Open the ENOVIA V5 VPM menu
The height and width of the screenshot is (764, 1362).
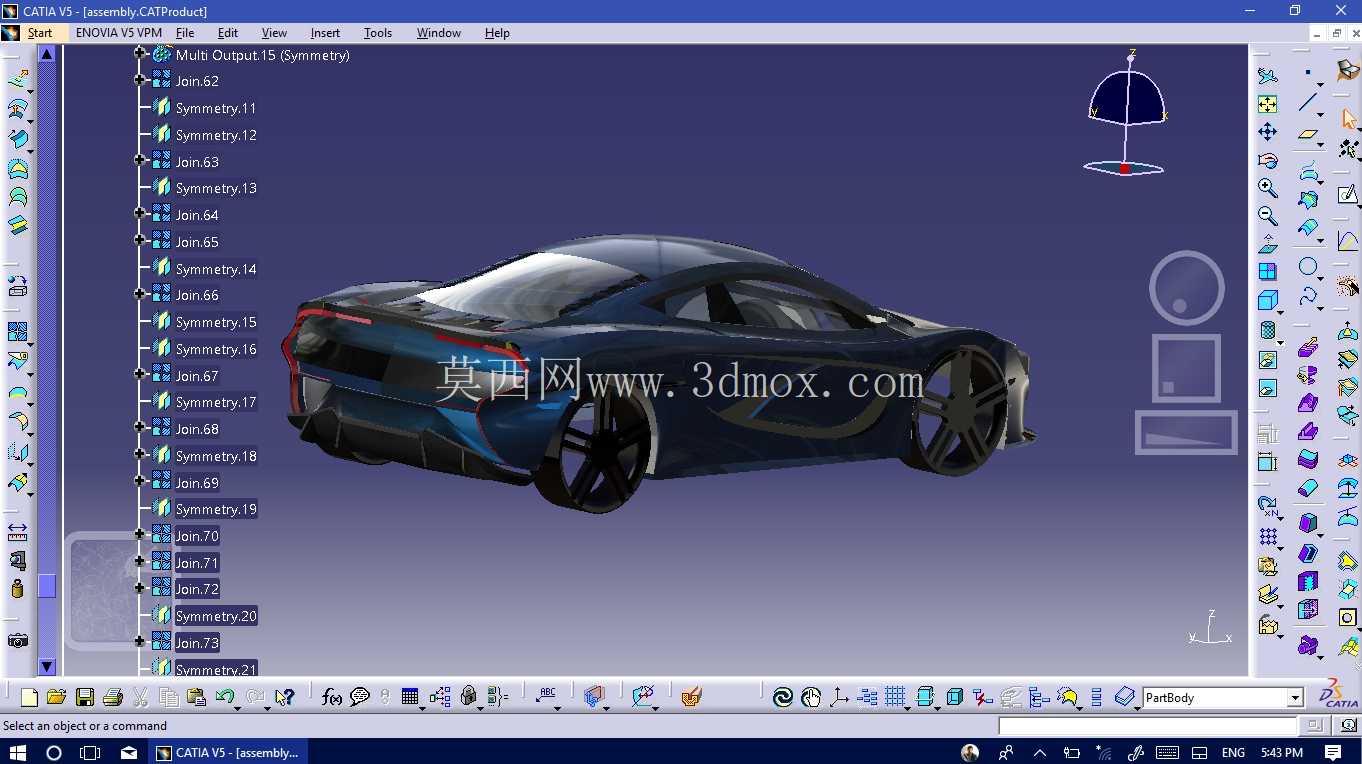119,33
